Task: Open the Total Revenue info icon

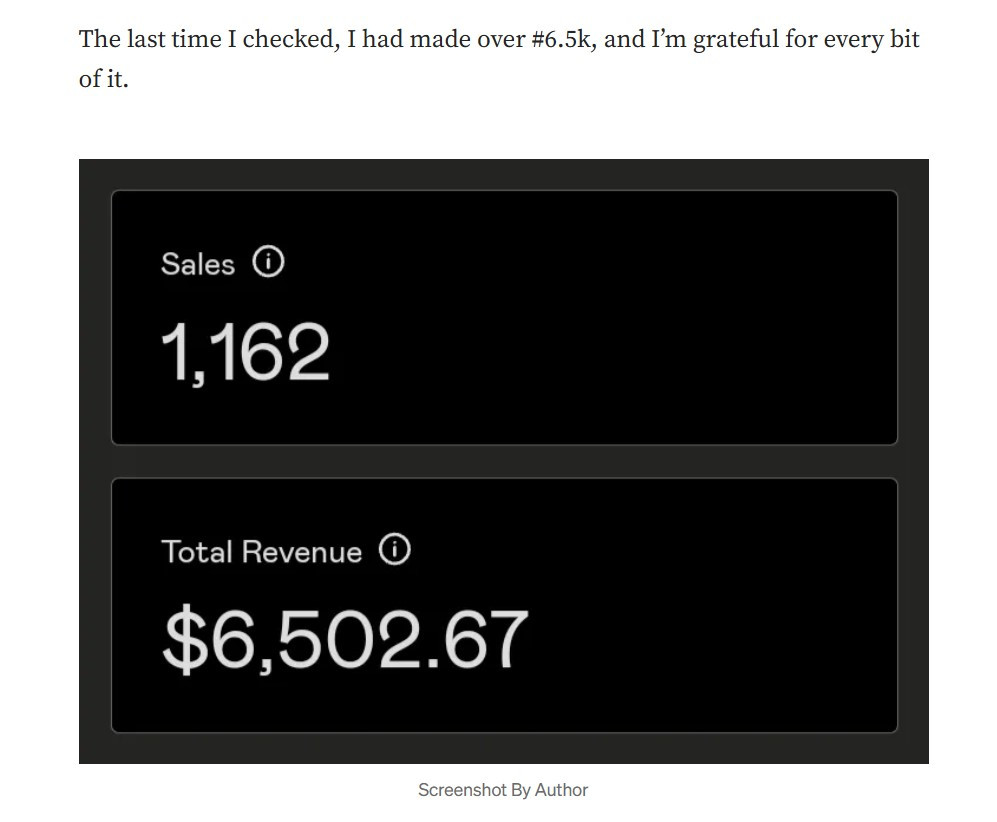Action: [x=395, y=550]
